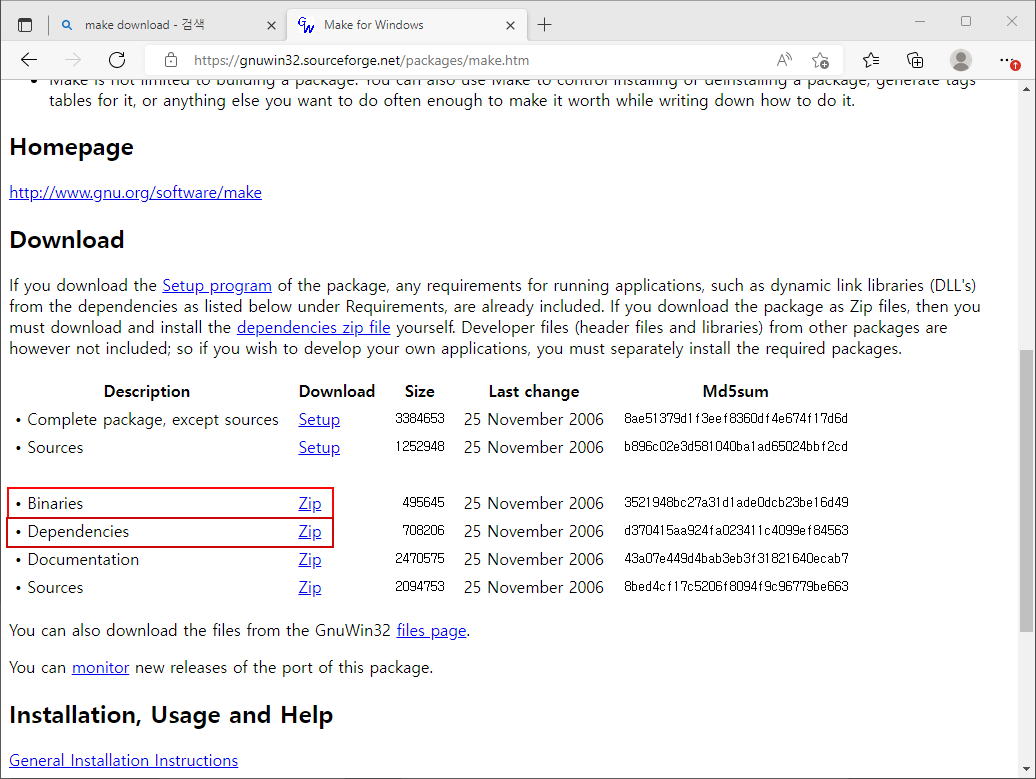Click the address bar URL

361,60
